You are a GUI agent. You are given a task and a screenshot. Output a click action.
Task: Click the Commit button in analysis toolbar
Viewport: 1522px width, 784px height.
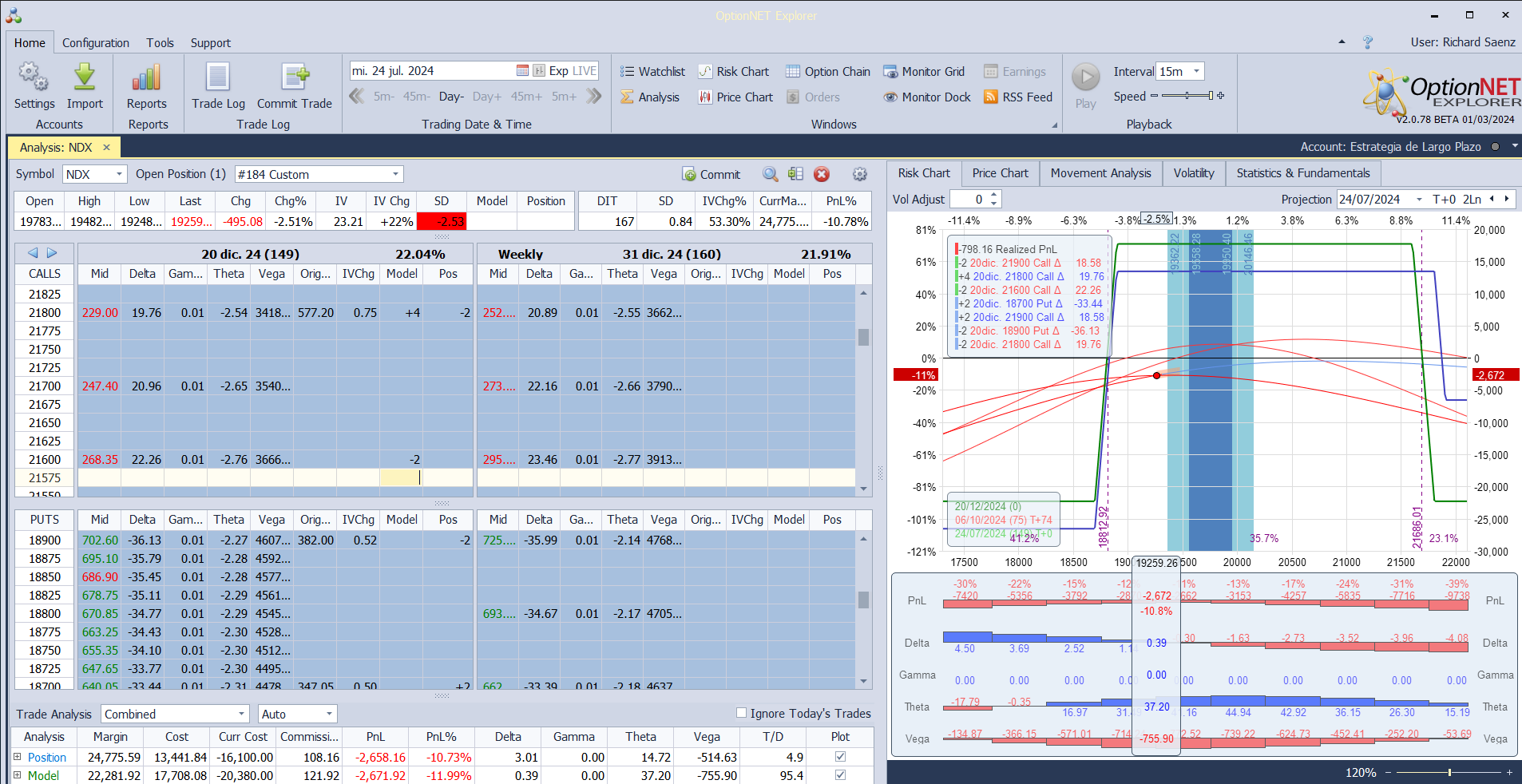(x=711, y=174)
